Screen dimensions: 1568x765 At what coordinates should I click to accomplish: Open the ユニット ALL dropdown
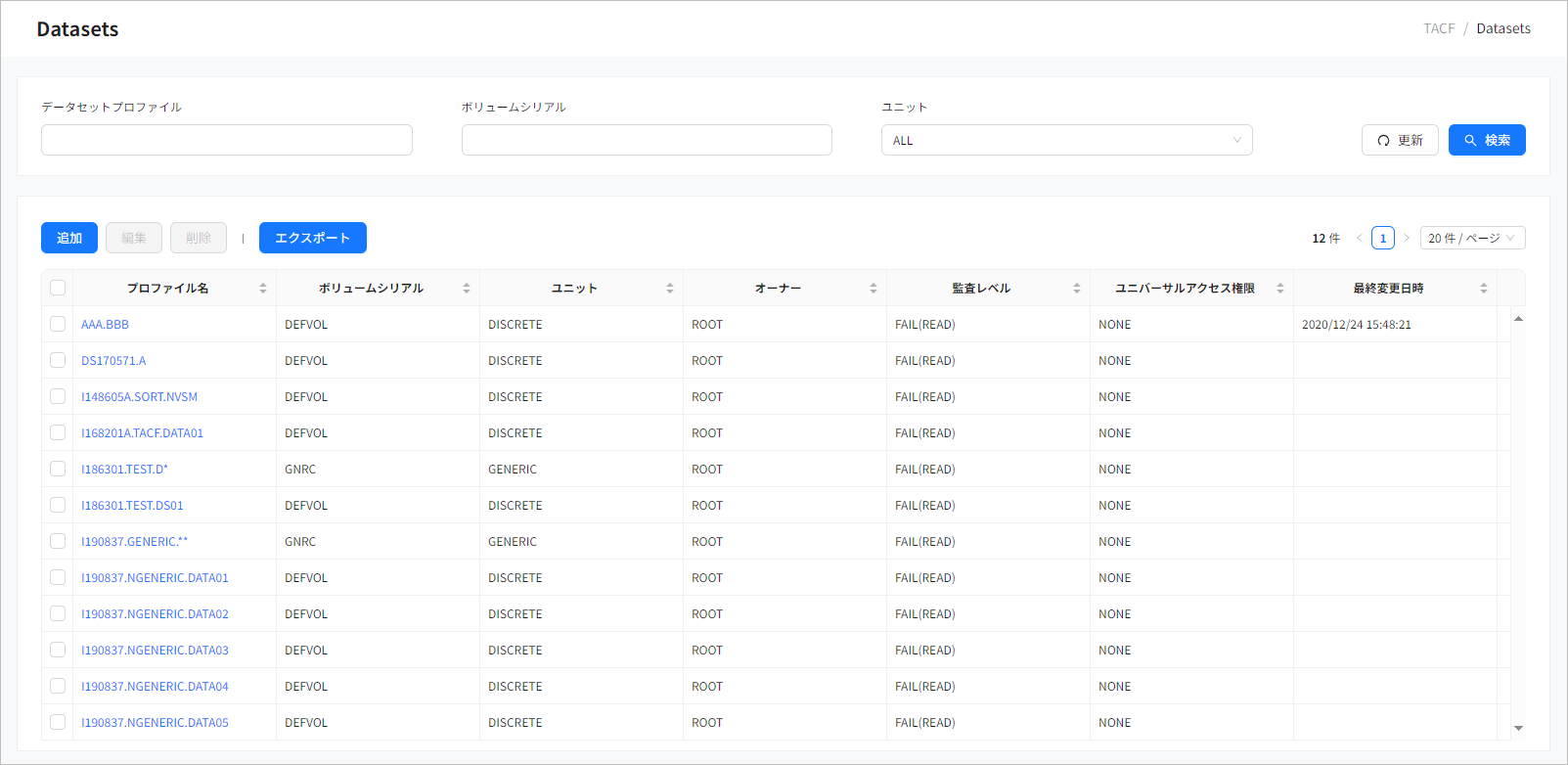click(1066, 140)
